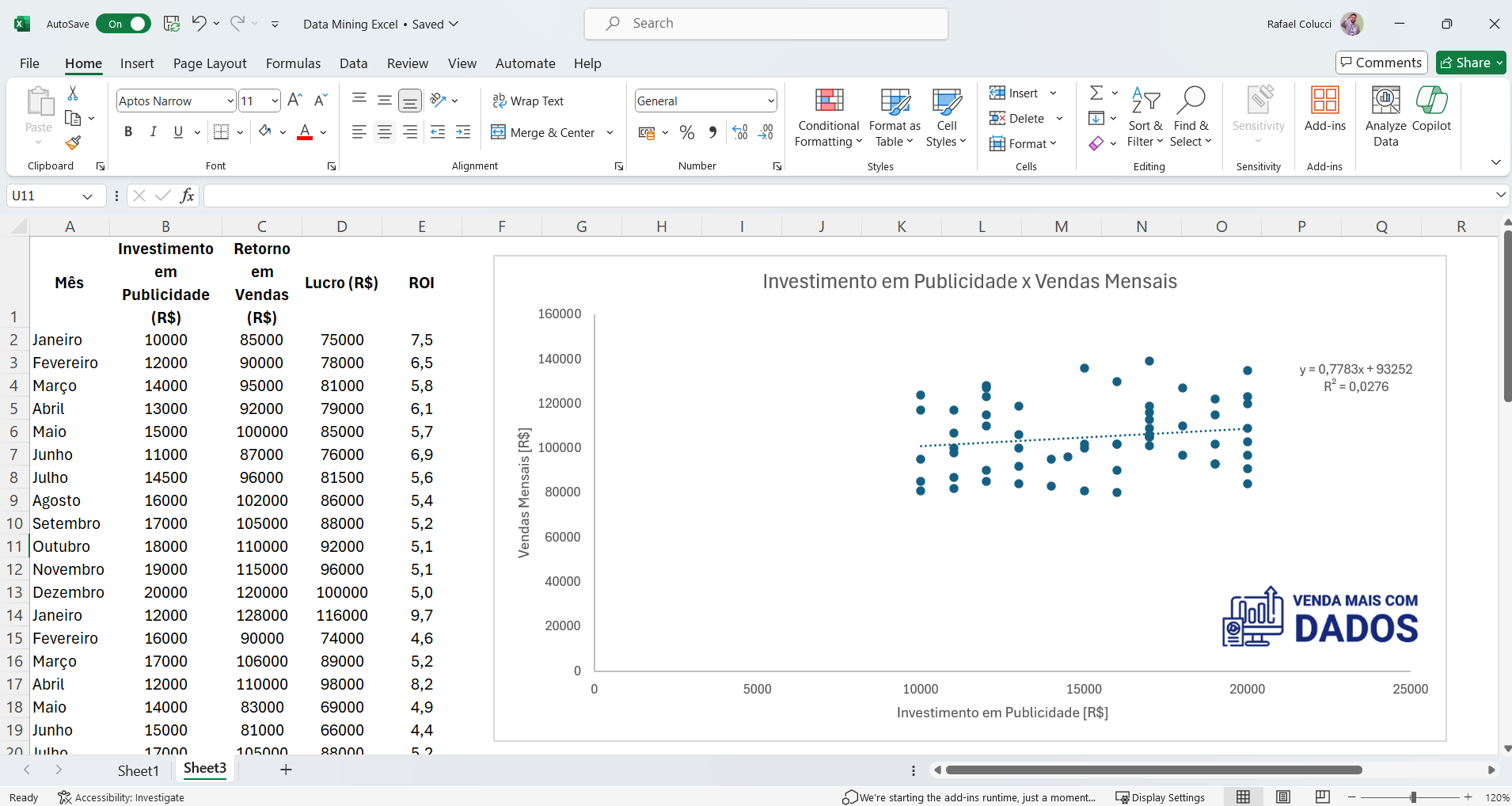Switch to the Formulas ribbon tab
This screenshot has height=806, width=1512.
(293, 63)
